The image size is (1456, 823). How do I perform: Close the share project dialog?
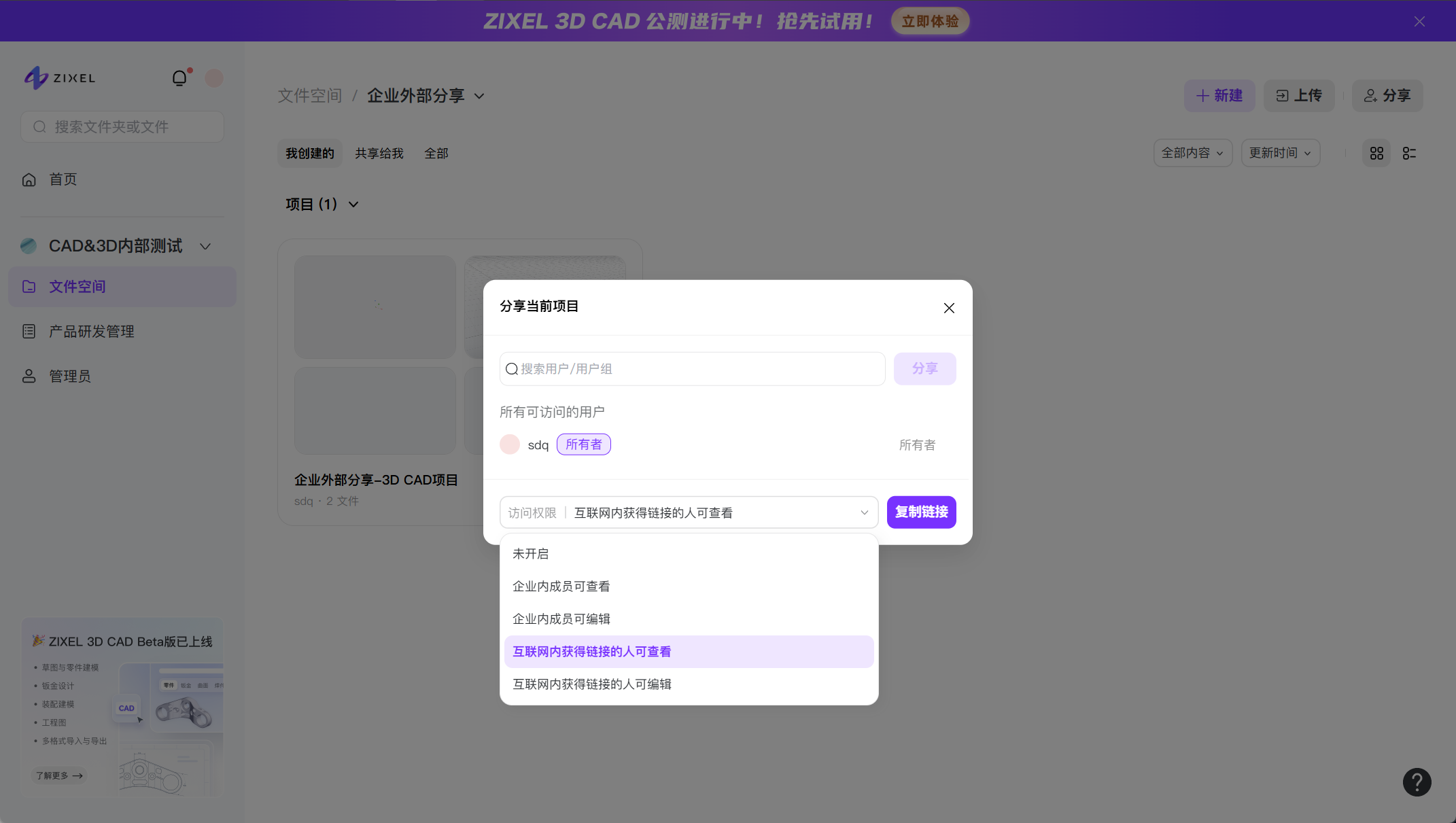[x=949, y=308]
